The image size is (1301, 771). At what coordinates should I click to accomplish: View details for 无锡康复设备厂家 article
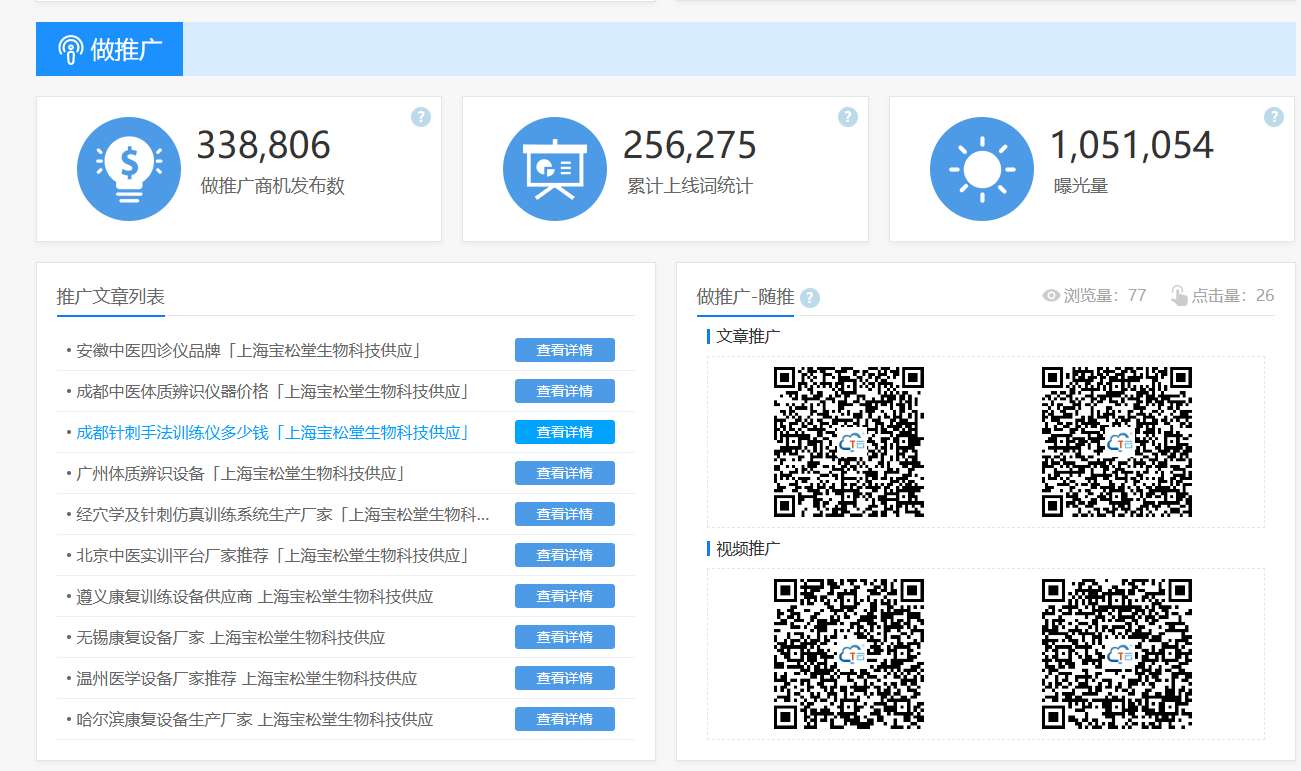click(565, 637)
